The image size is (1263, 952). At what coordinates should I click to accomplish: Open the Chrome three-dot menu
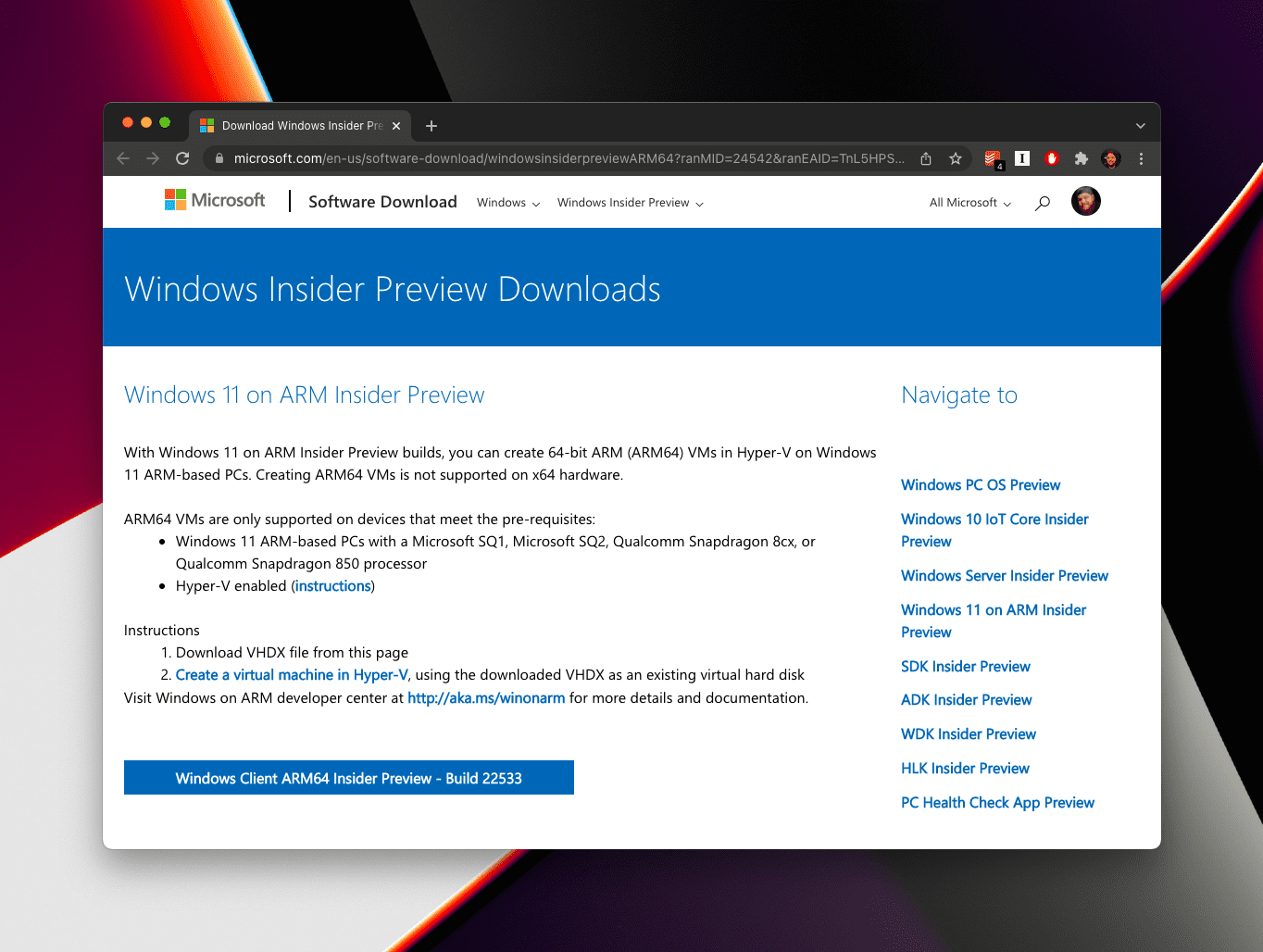[1141, 158]
